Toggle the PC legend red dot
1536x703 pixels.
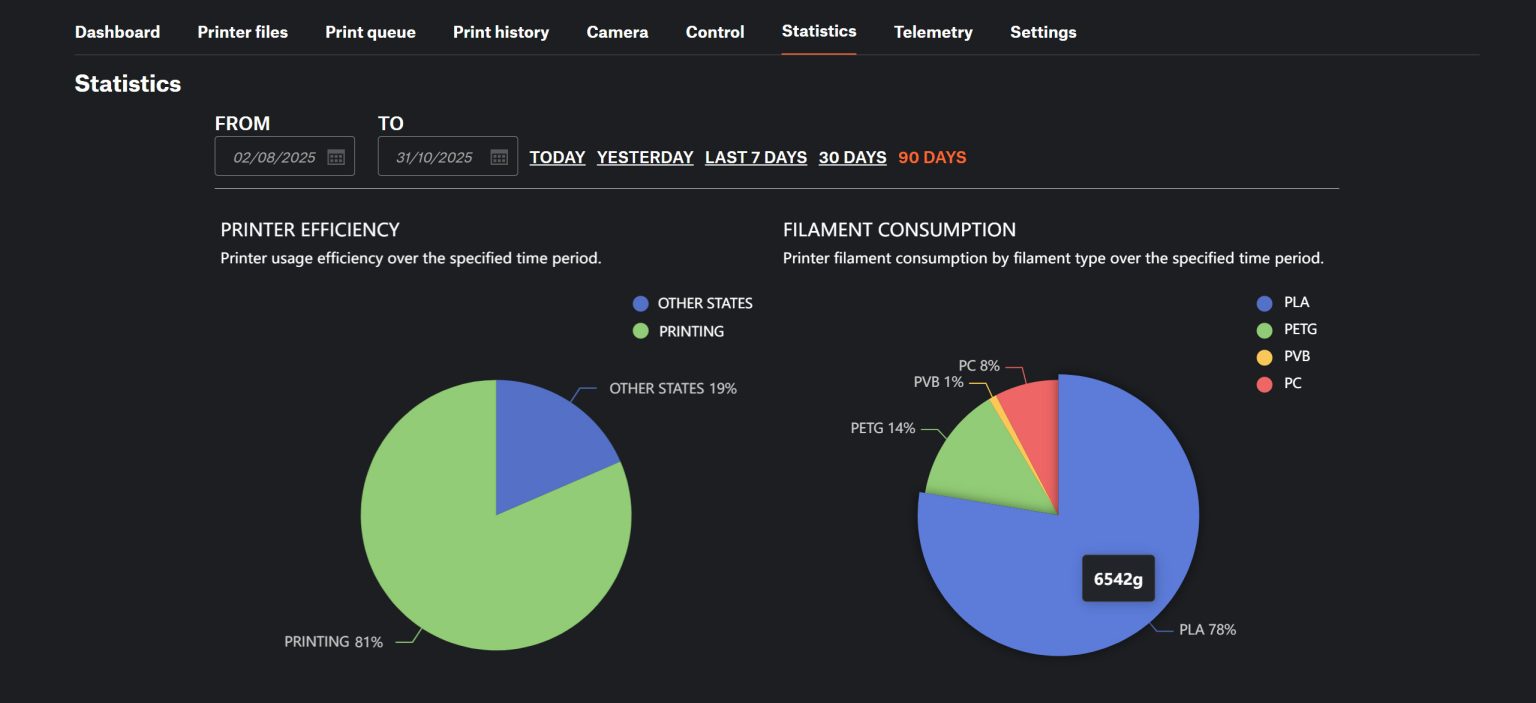coord(1264,384)
